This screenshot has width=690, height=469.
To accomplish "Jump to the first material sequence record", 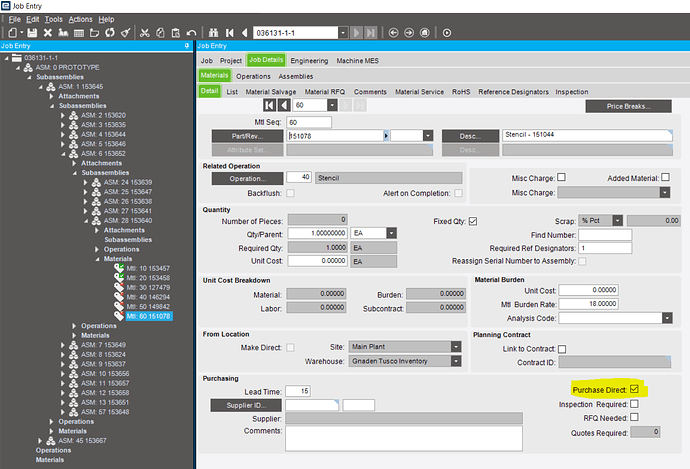I will (x=269, y=105).
